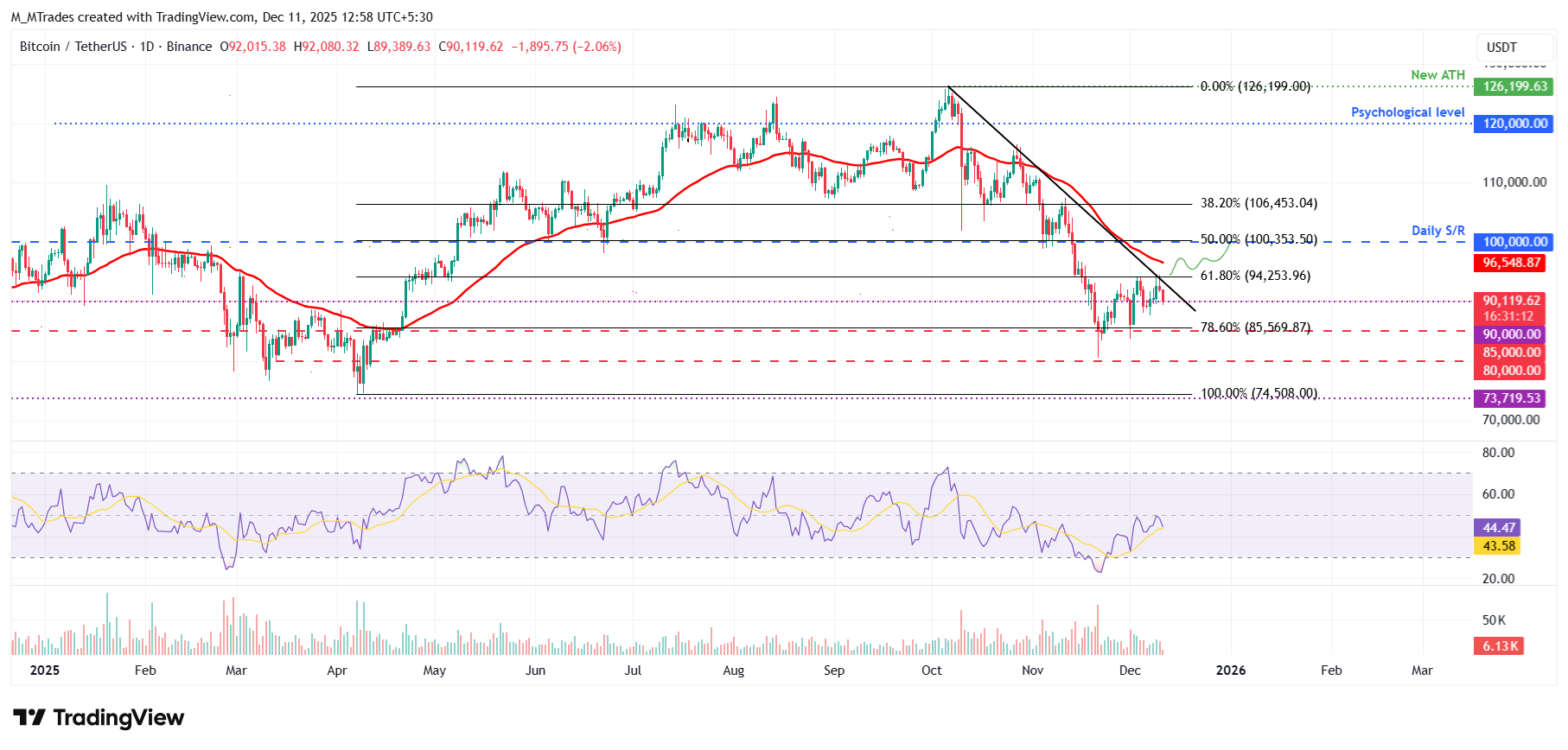Screen dimensions: 1568x750
Task: Click the Daily S/R text label
Action: [1437, 231]
